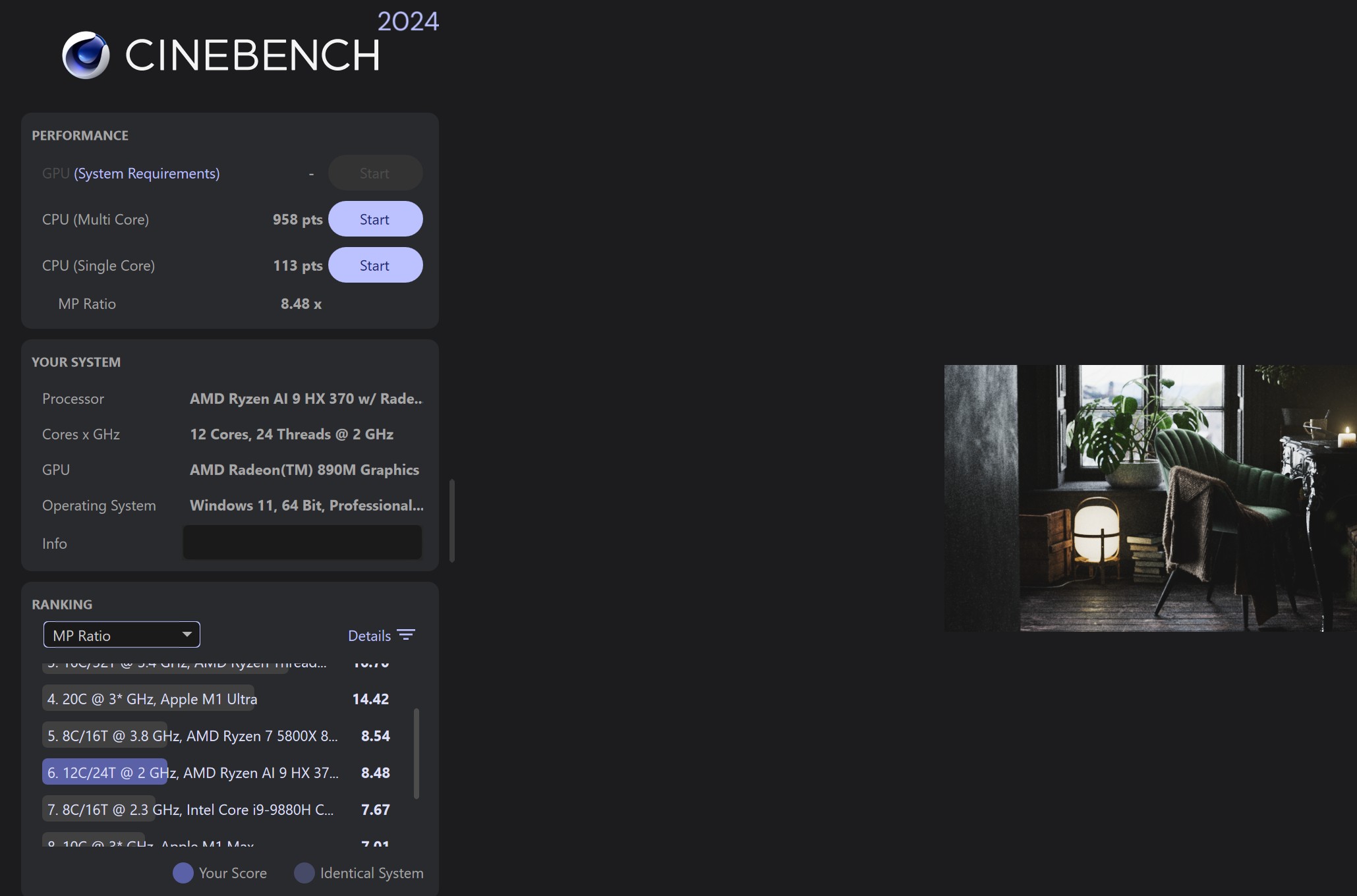Click the Identical System legend circle

click(x=304, y=873)
